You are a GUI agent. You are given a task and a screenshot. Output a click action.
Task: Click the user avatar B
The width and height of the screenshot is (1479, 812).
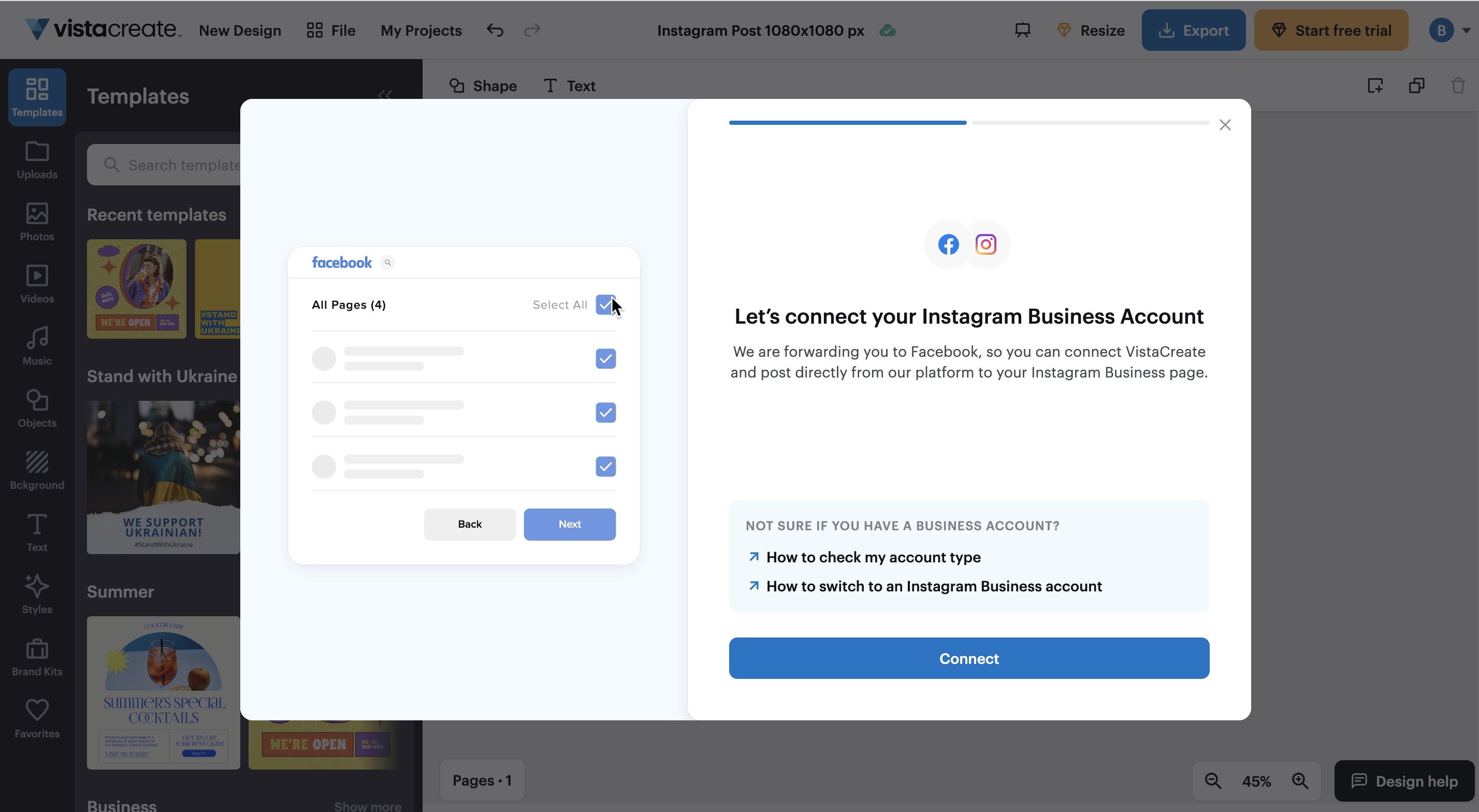click(1441, 30)
